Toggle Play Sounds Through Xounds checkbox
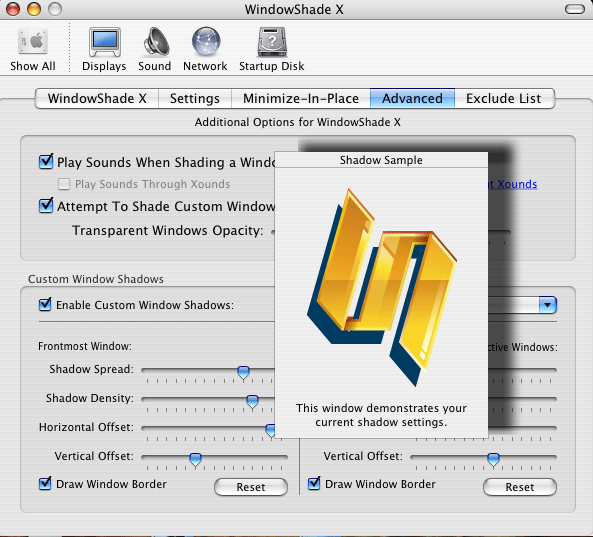593x537 pixels. [x=64, y=184]
